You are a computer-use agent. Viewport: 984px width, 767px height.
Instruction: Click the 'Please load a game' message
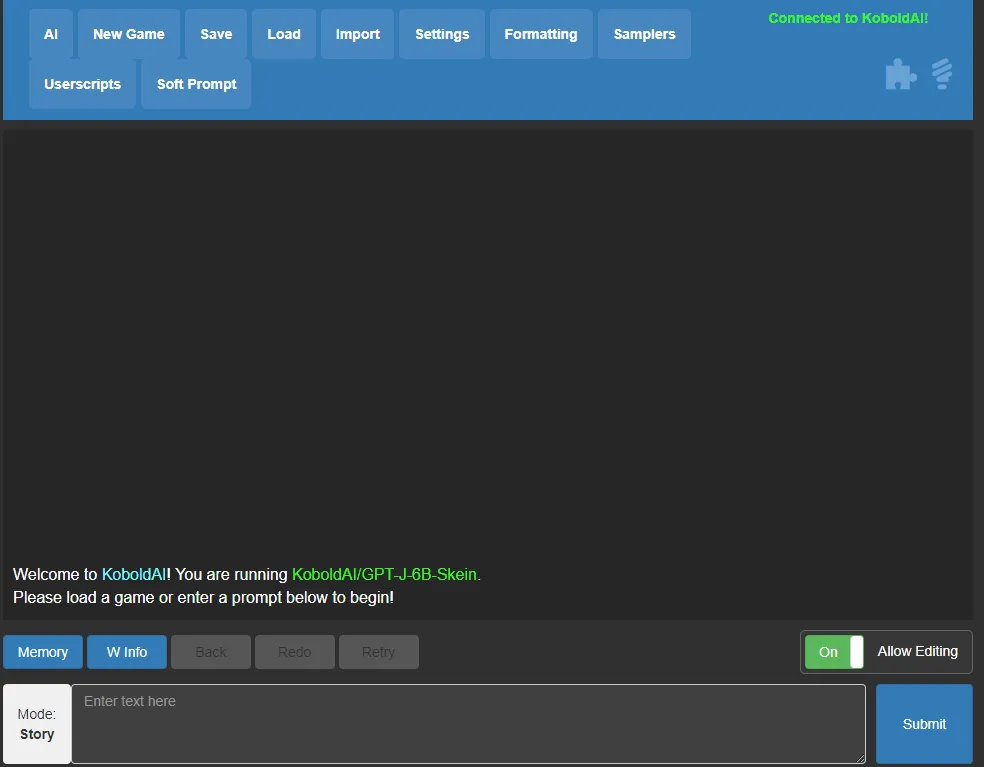[203, 598]
